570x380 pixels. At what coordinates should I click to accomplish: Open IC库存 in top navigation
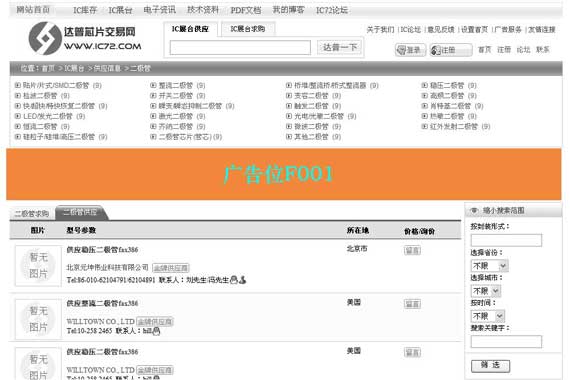[85, 10]
